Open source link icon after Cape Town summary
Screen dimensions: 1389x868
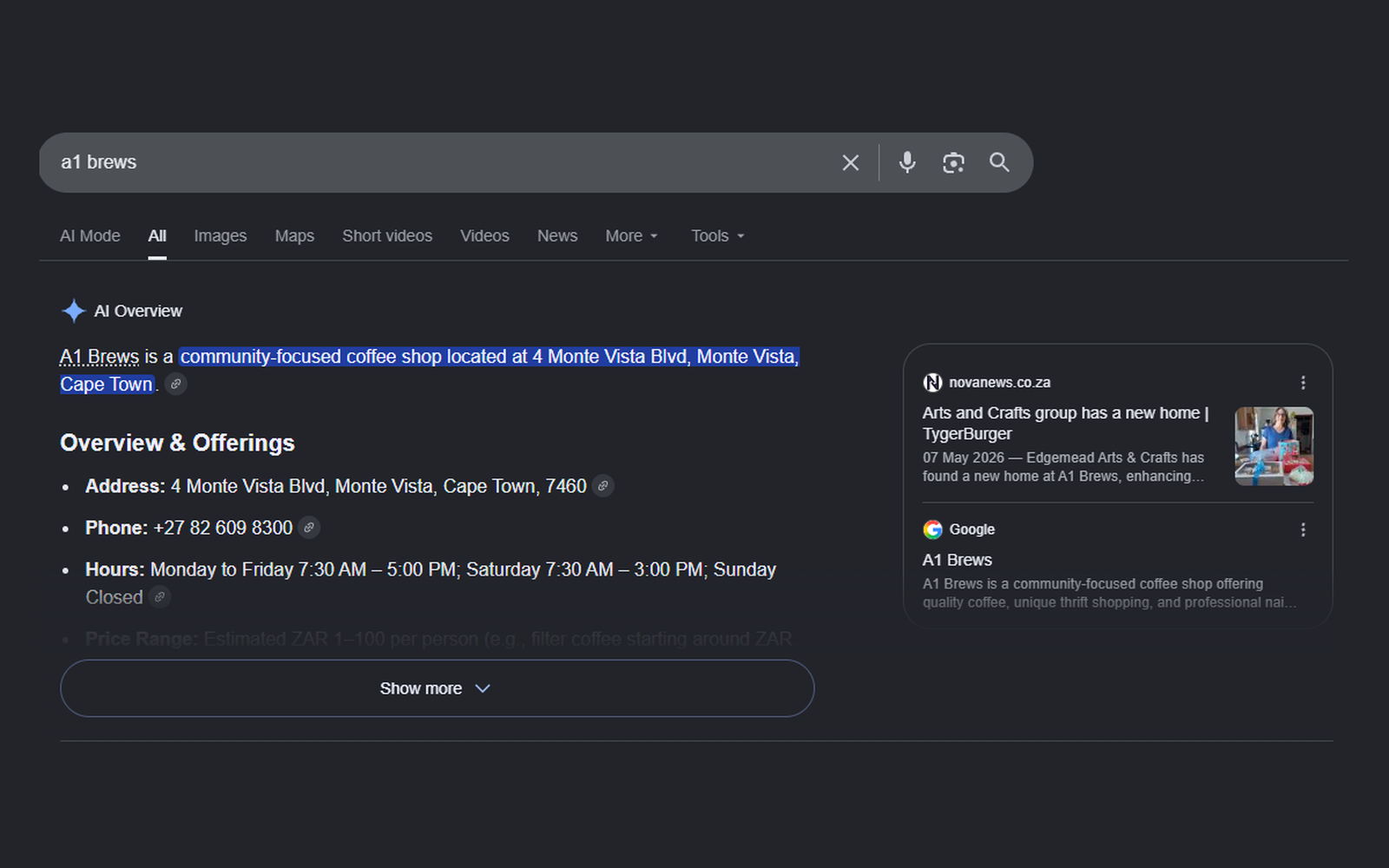coord(176,384)
